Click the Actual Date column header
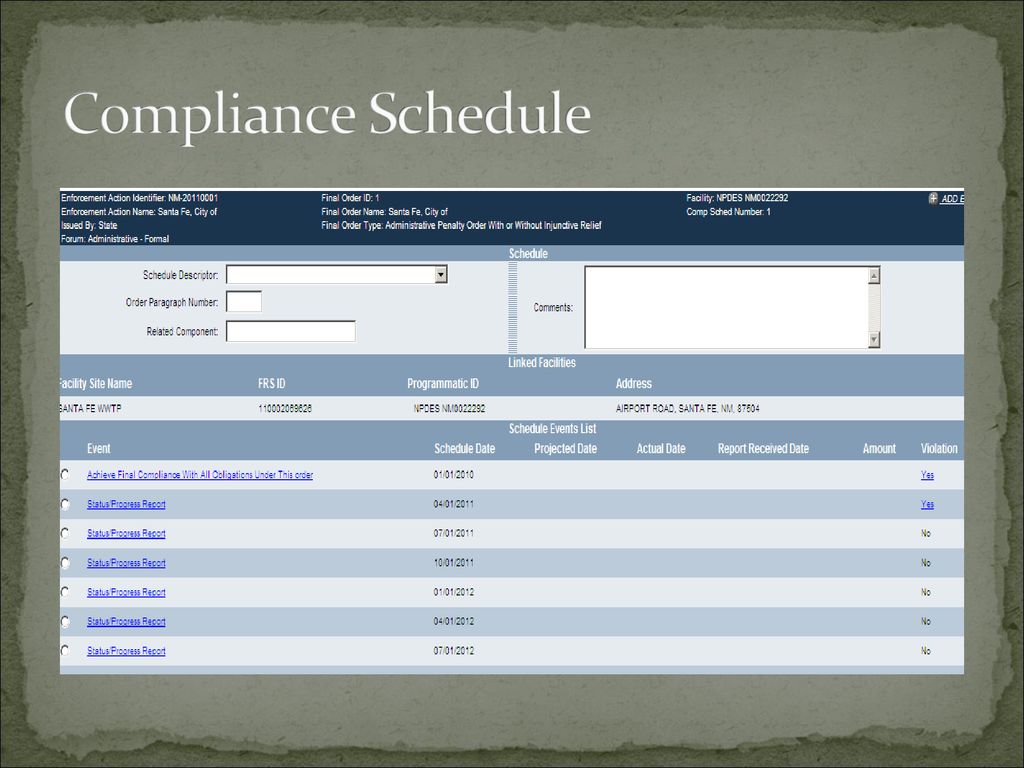Viewport: 1024px width, 768px height. point(661,449)
